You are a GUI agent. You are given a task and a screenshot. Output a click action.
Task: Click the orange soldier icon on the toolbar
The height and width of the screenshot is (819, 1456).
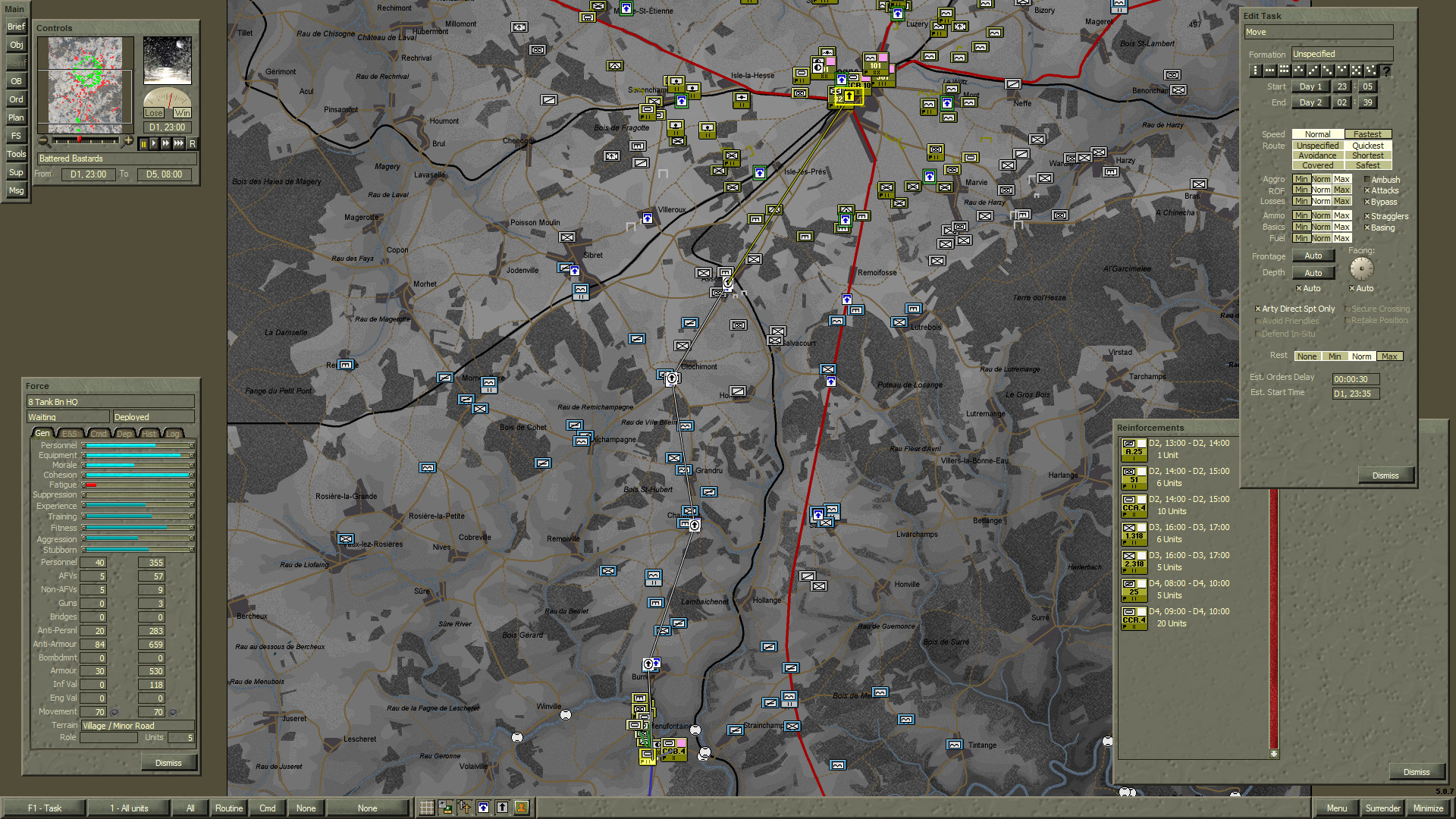(x=521, y=808)
